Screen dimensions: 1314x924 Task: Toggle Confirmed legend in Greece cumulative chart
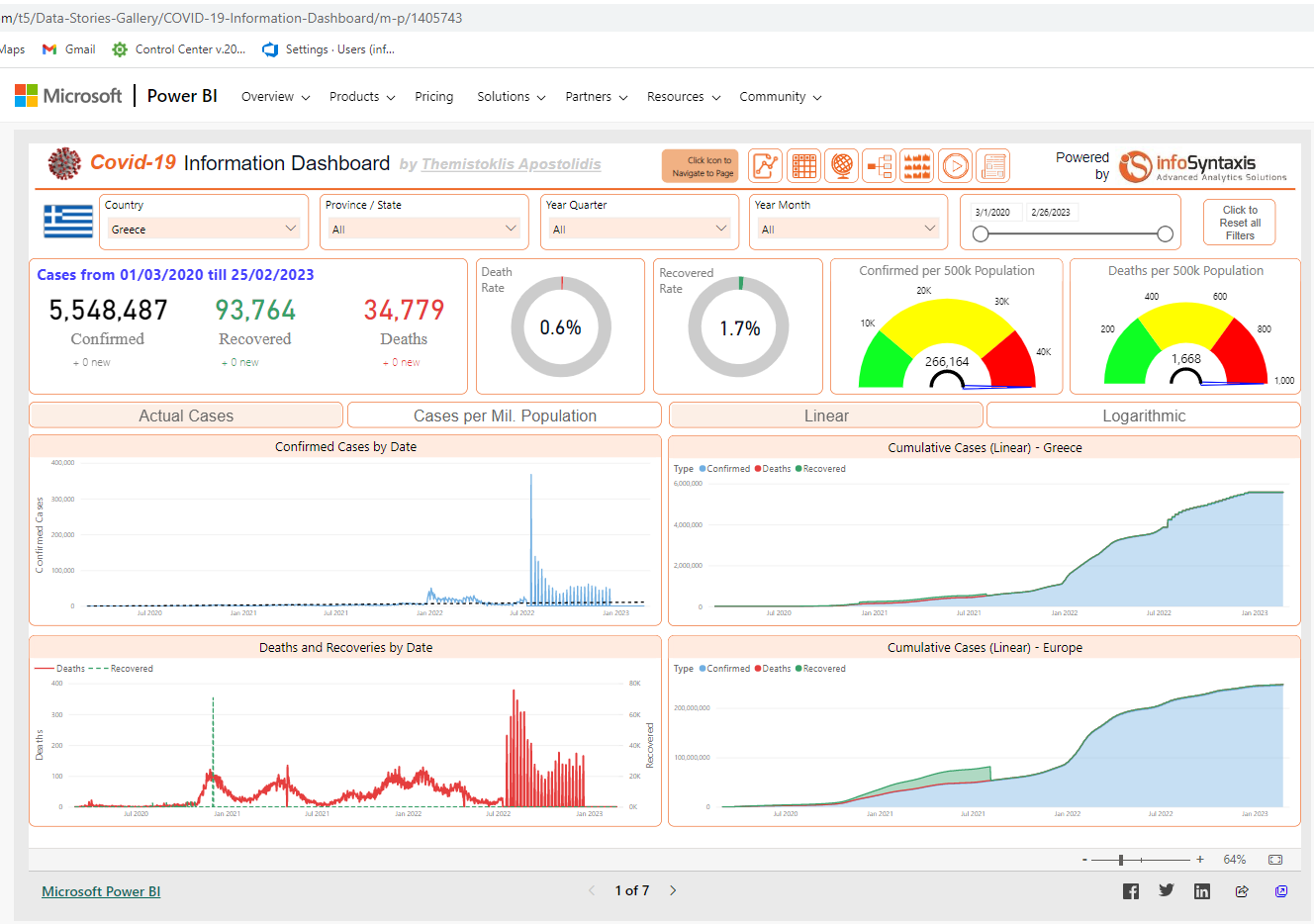pyautogui.click(x=724, y=469)
